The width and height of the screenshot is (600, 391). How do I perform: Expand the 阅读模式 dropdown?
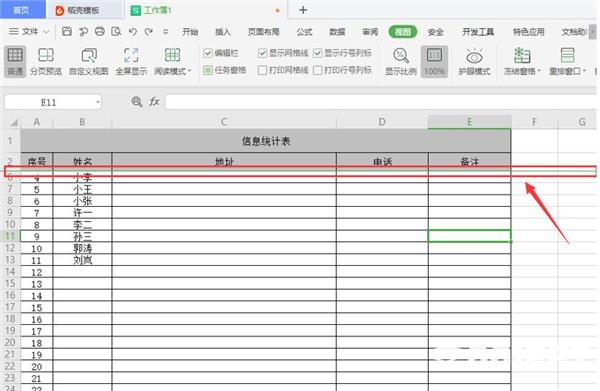189,71
